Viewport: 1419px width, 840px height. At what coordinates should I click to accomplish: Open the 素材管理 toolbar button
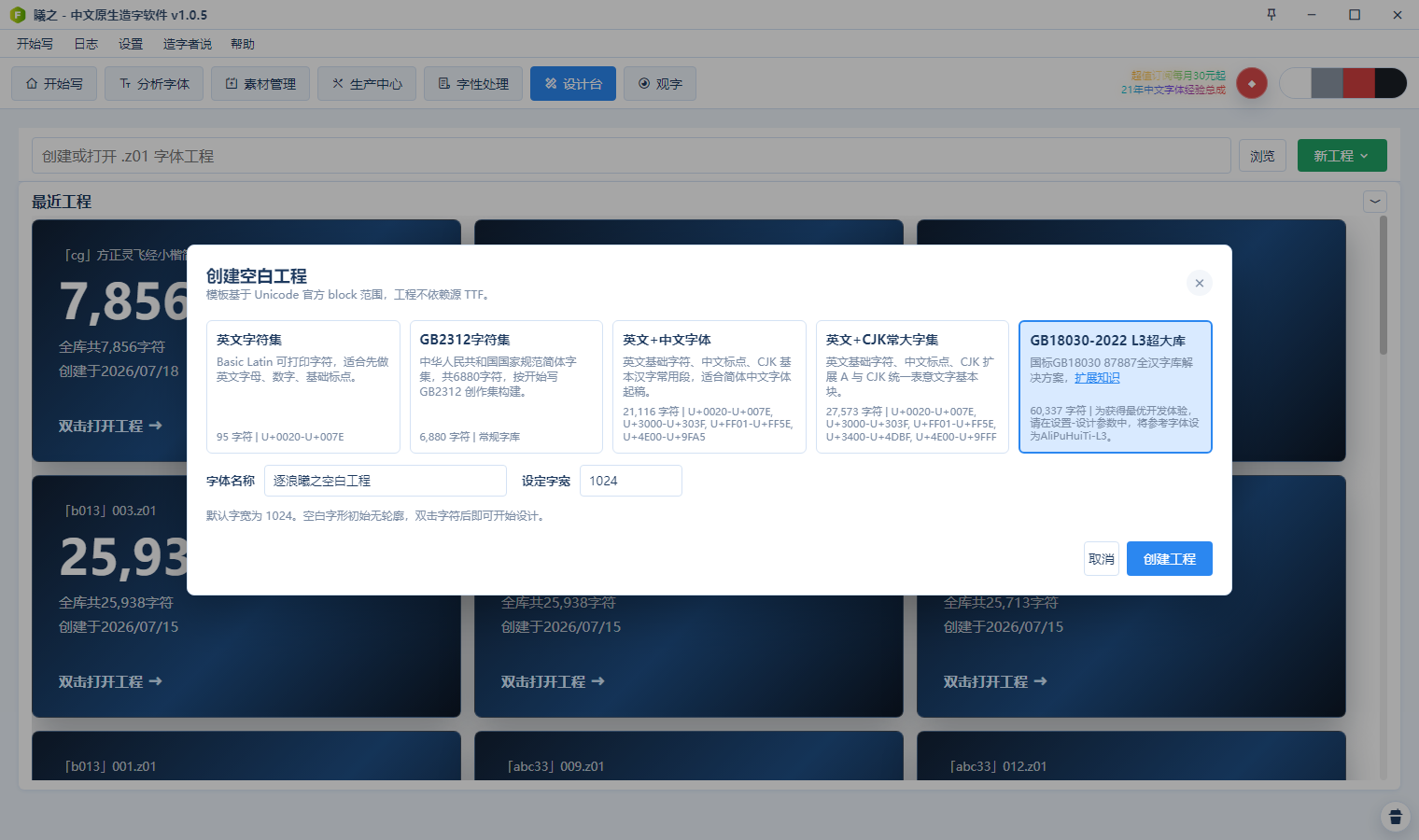tap(260, 83)
